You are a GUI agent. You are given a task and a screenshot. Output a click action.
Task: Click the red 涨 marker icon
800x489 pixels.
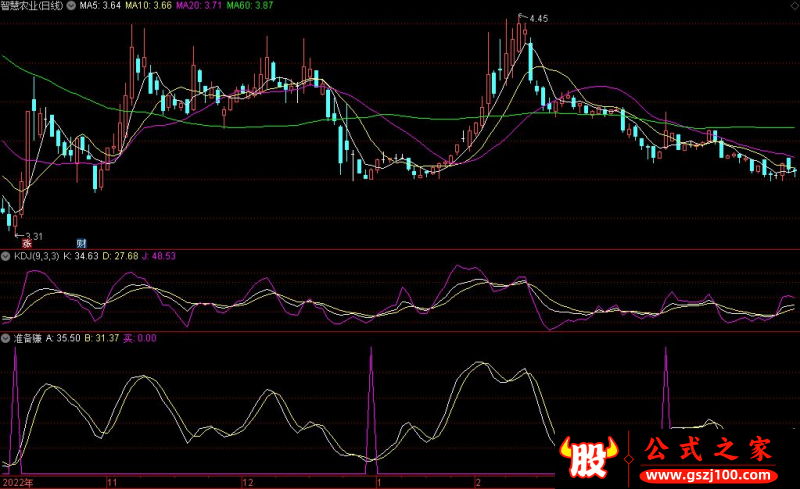point(28,243)
